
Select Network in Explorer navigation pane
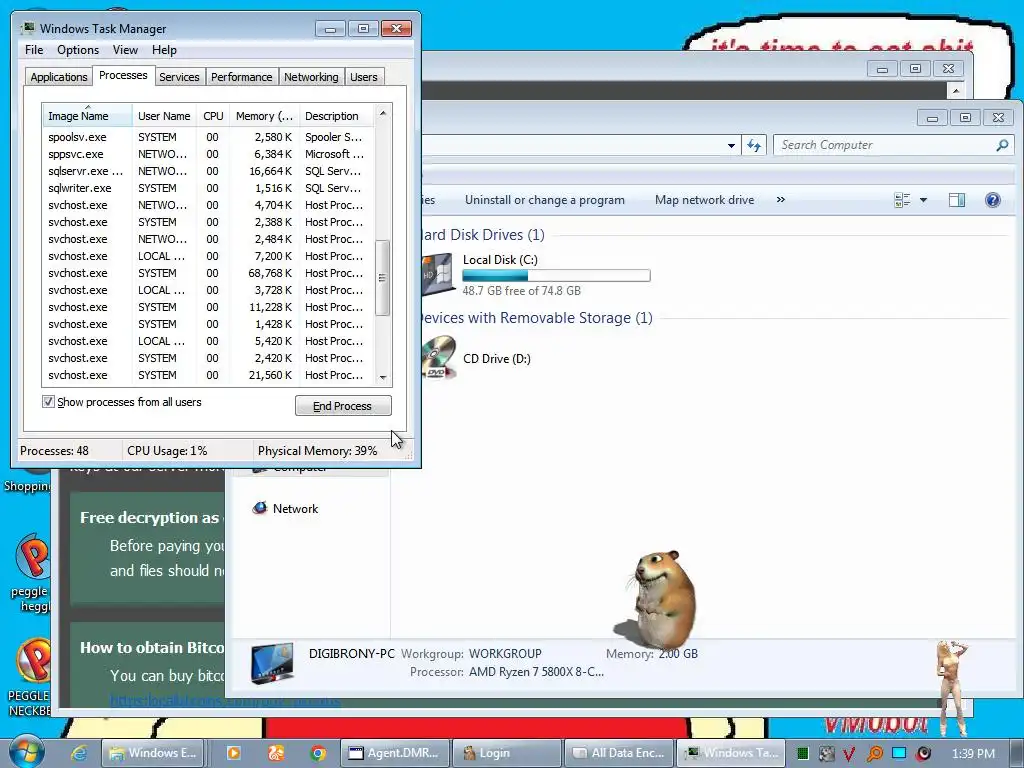click(285, 508)
